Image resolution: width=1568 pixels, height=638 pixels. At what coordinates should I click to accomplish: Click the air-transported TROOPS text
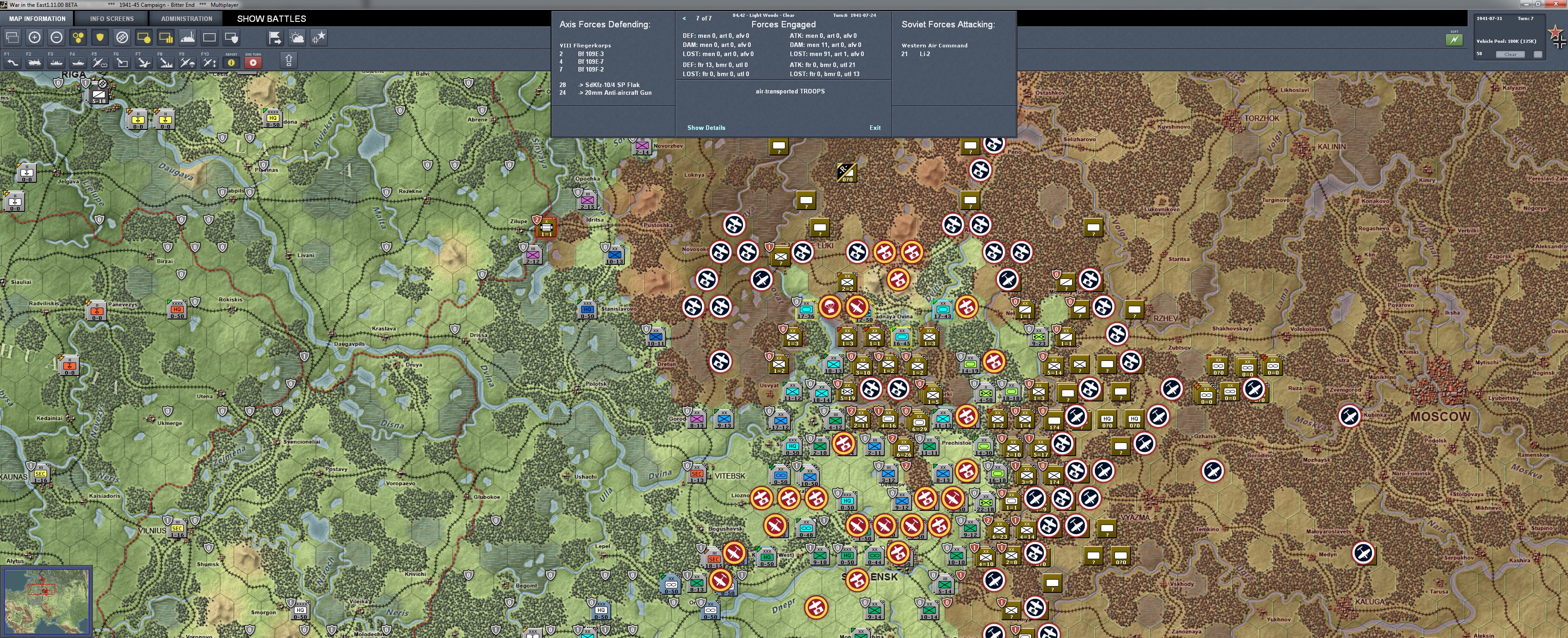click(790, 91)
